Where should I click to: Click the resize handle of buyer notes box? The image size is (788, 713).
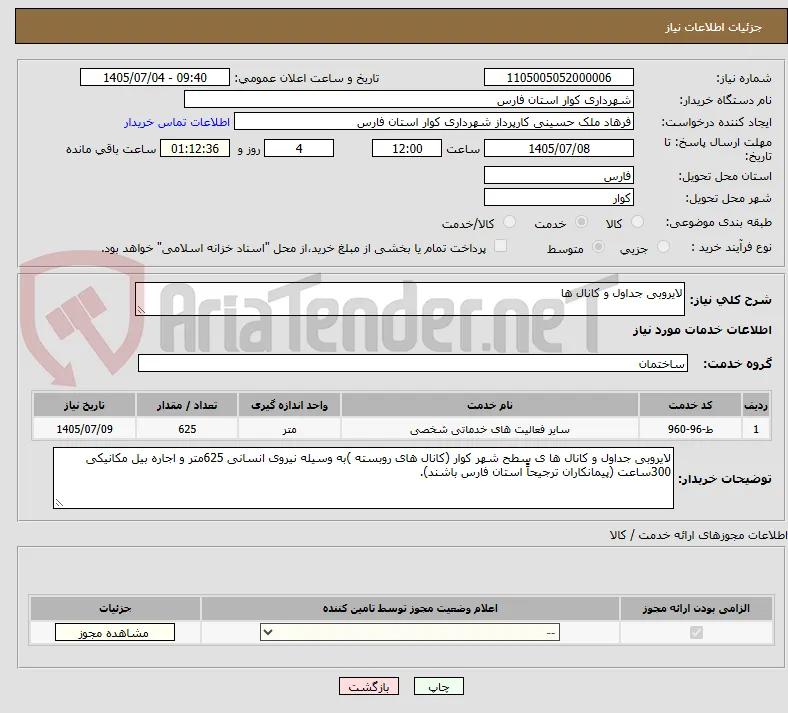(59, 502)
